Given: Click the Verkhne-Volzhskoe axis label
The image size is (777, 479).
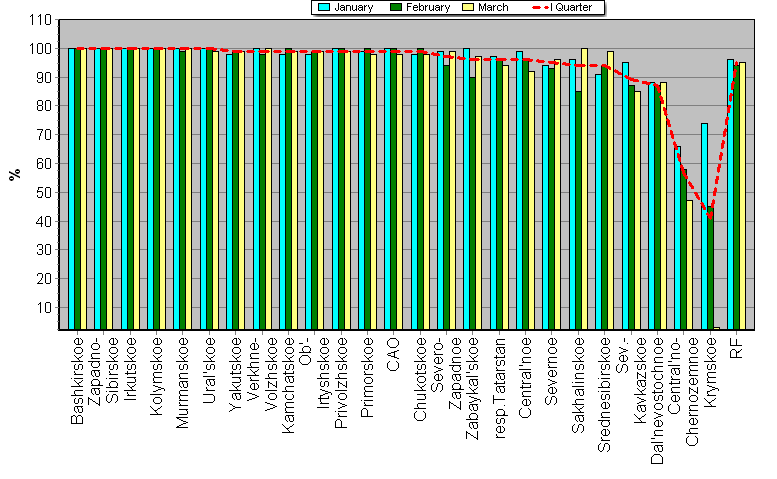Looking at the screenshot, I should tap(262, 374).
